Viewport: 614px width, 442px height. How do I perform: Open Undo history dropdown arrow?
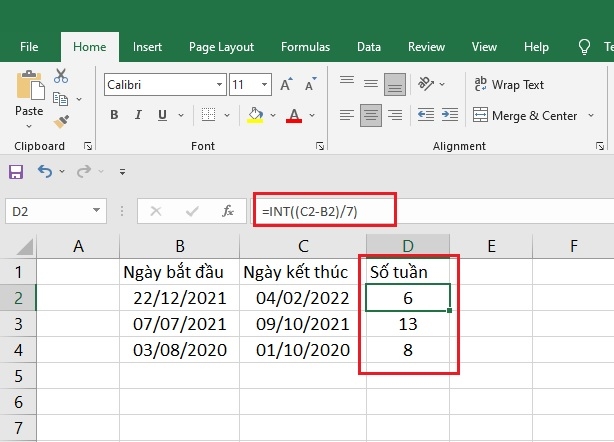pos(62,171)
